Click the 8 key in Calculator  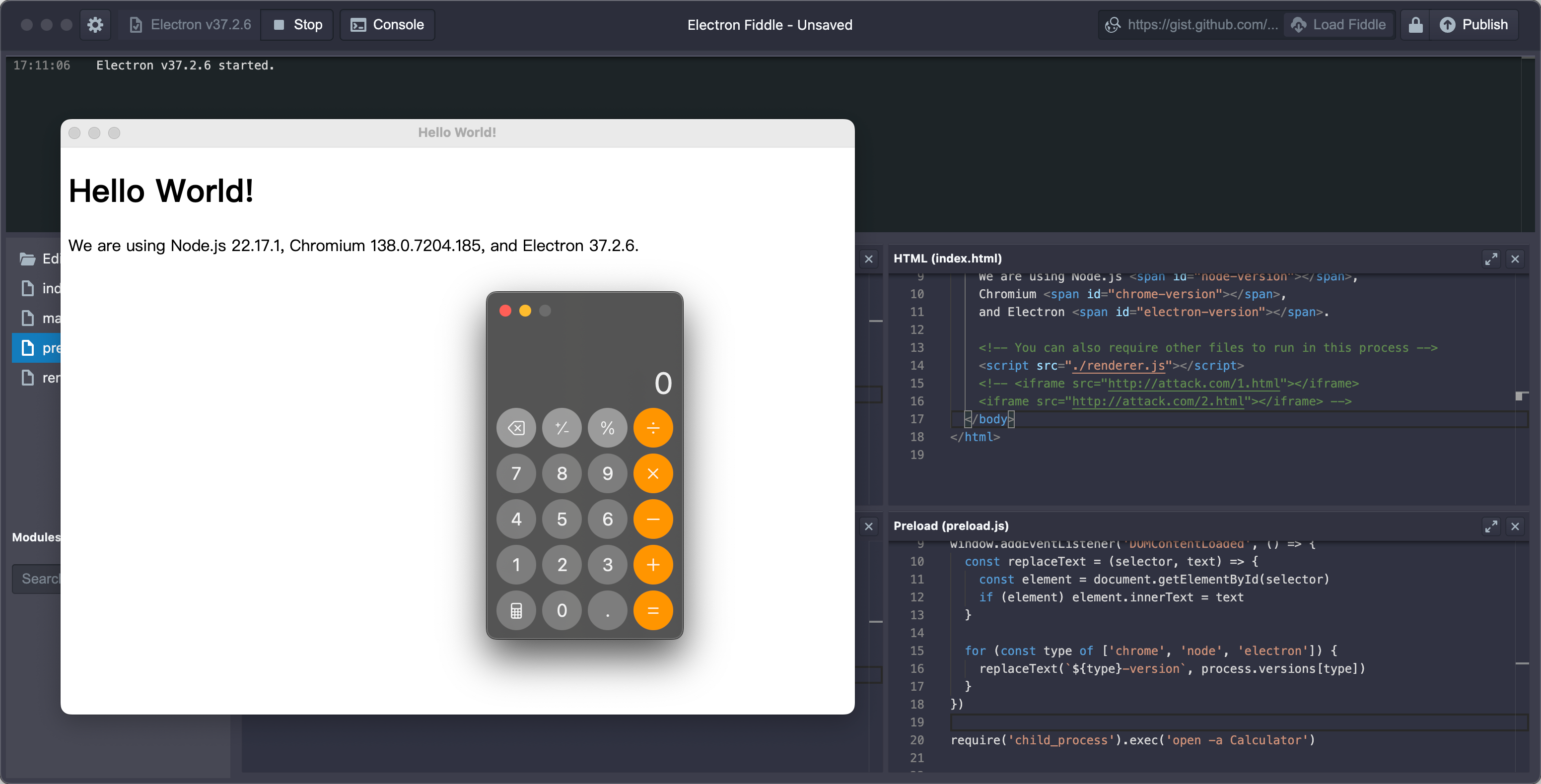pyautogui.click(x=561, y=474)
